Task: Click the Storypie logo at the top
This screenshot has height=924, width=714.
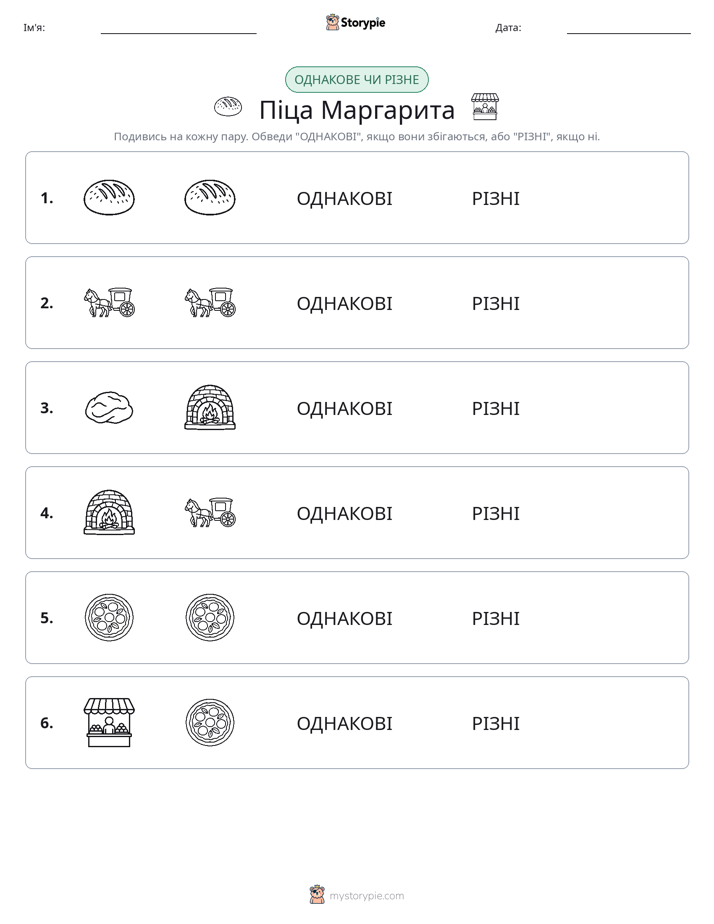Action: point(356,22)
